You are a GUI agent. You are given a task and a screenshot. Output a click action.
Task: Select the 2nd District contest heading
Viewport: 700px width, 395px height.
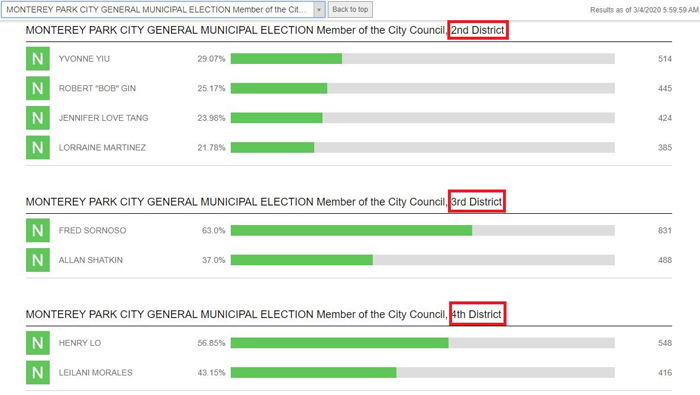point(265,30)
